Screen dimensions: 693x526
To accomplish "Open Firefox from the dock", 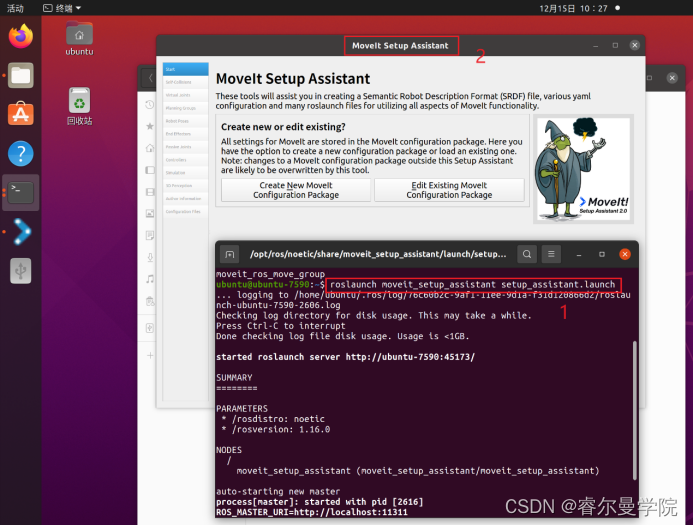I will tap(20, 37).
